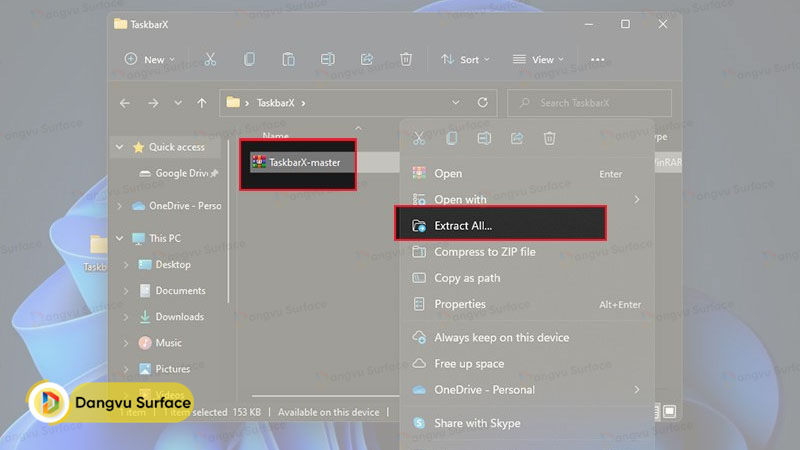
Task: Click Share icon in the context menu
Action: (x=517, y=138)
